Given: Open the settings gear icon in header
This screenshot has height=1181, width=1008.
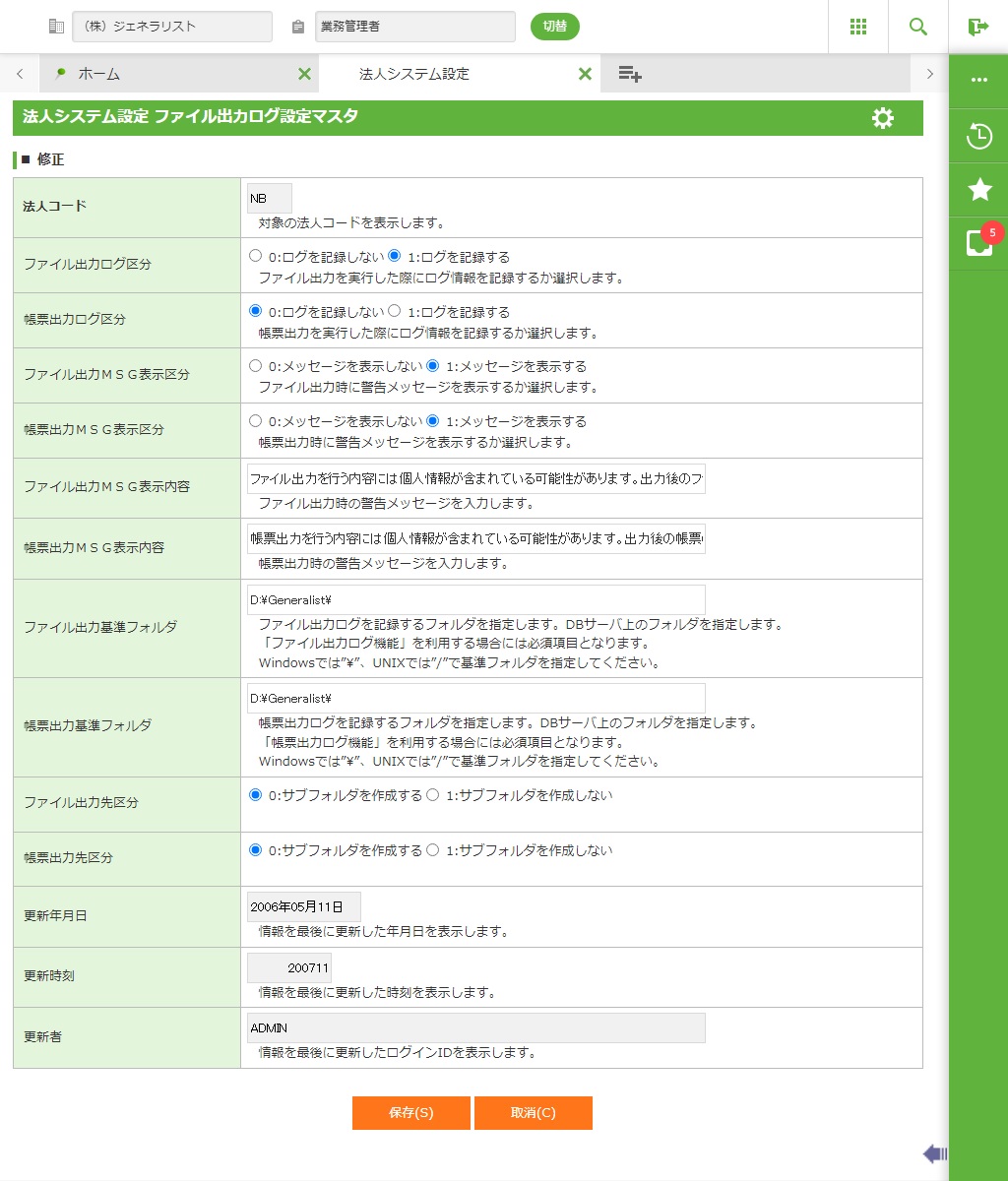Looking at the screenshot, I should [883, 118].
